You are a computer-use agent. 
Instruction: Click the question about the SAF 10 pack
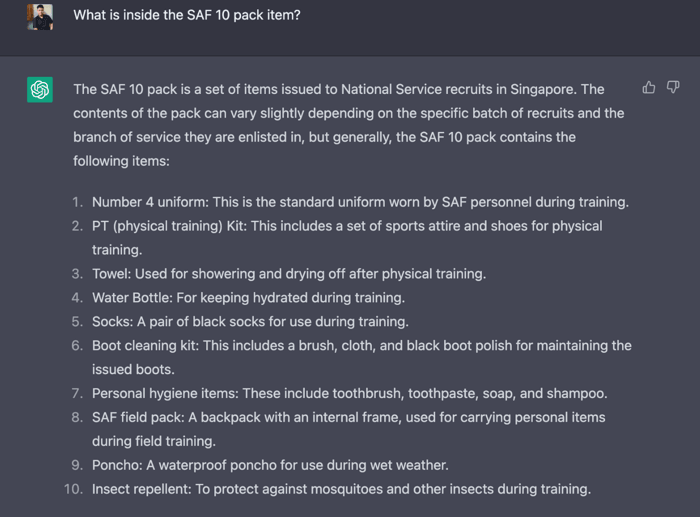click(186, 15)
